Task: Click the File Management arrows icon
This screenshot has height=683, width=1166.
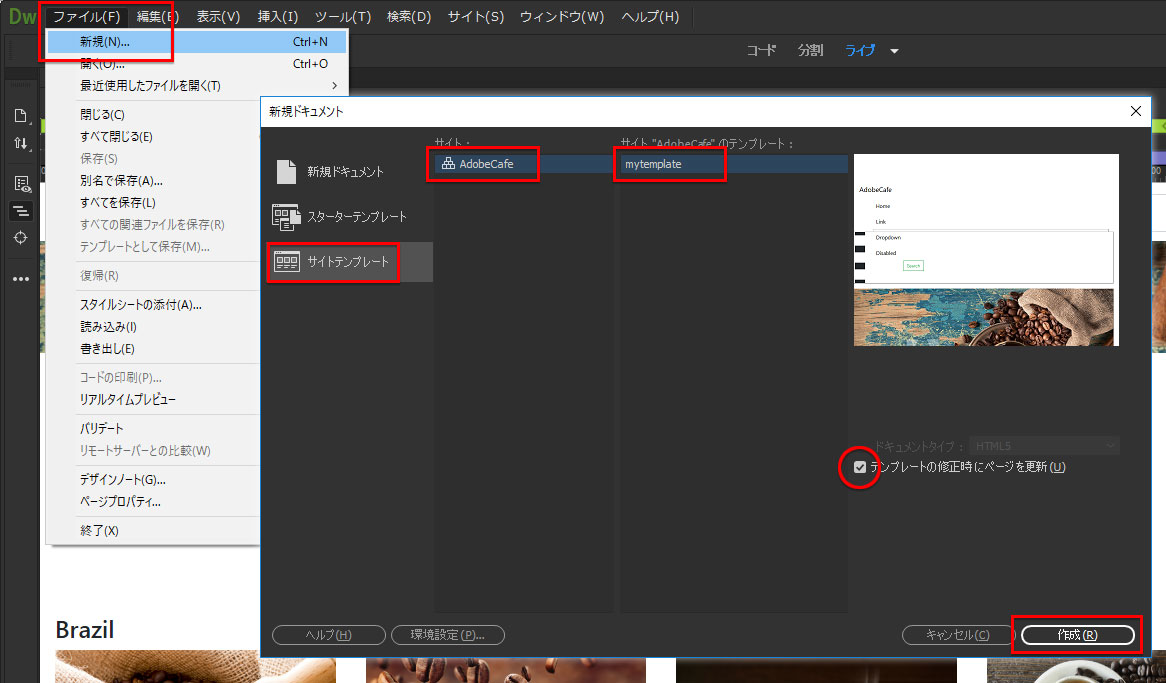Action: coord(20,143)
